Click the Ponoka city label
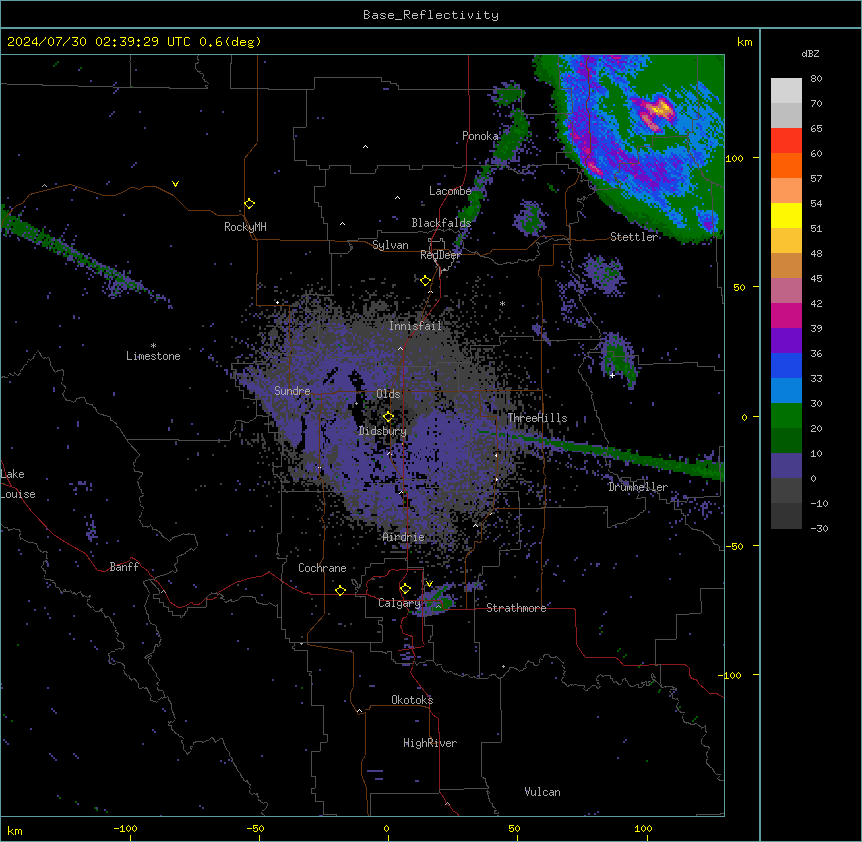The width and height of the screenshot is (862, 842). (480, 136)
